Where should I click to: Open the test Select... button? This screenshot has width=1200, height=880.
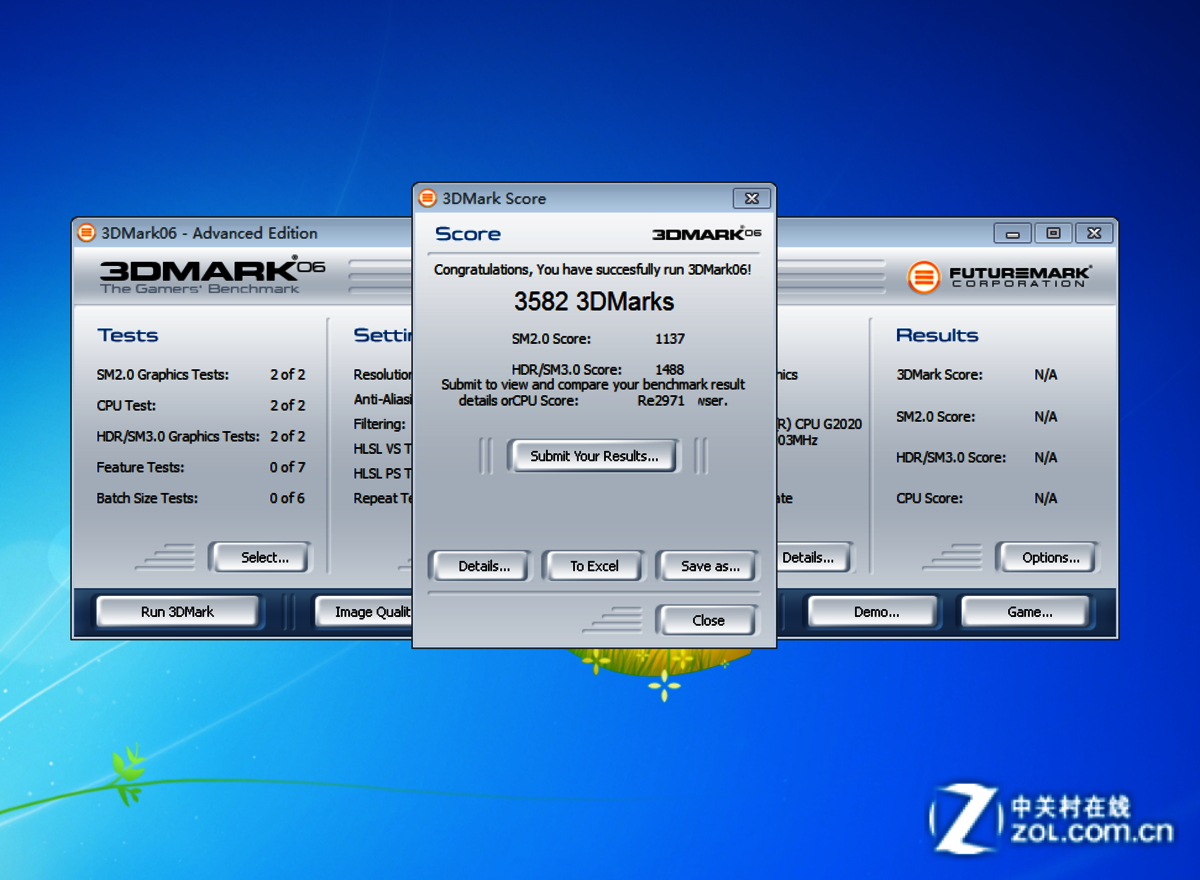pos(264,558)
